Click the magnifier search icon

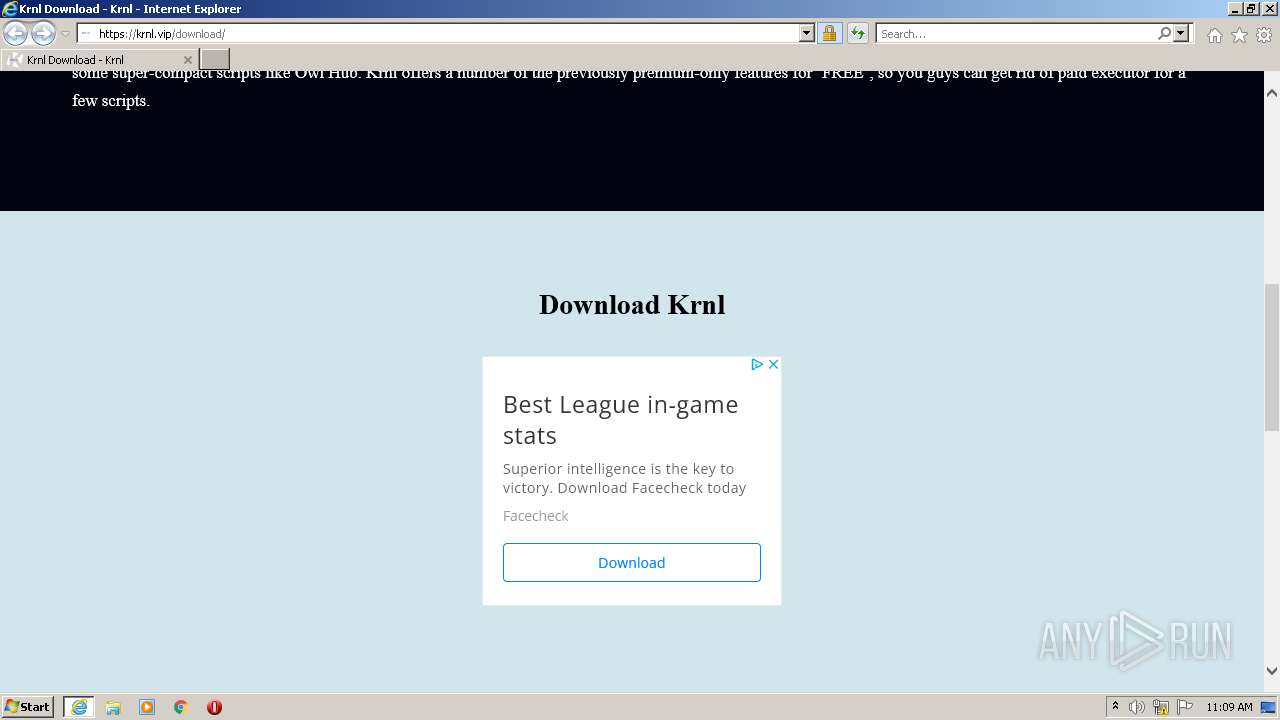click(1164, 33)
